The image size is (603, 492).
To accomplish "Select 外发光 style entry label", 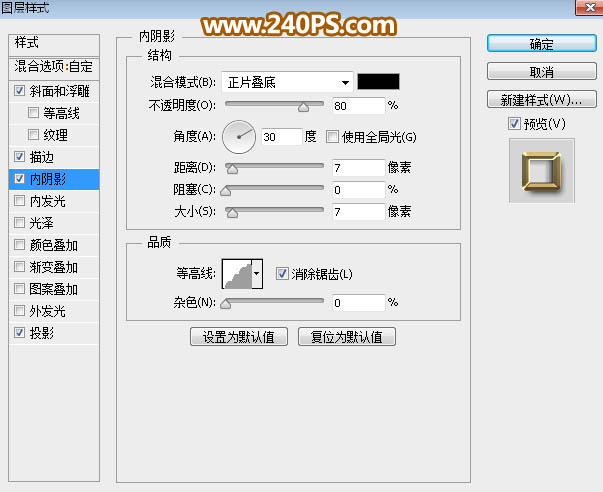I will (x=48, y=311).
